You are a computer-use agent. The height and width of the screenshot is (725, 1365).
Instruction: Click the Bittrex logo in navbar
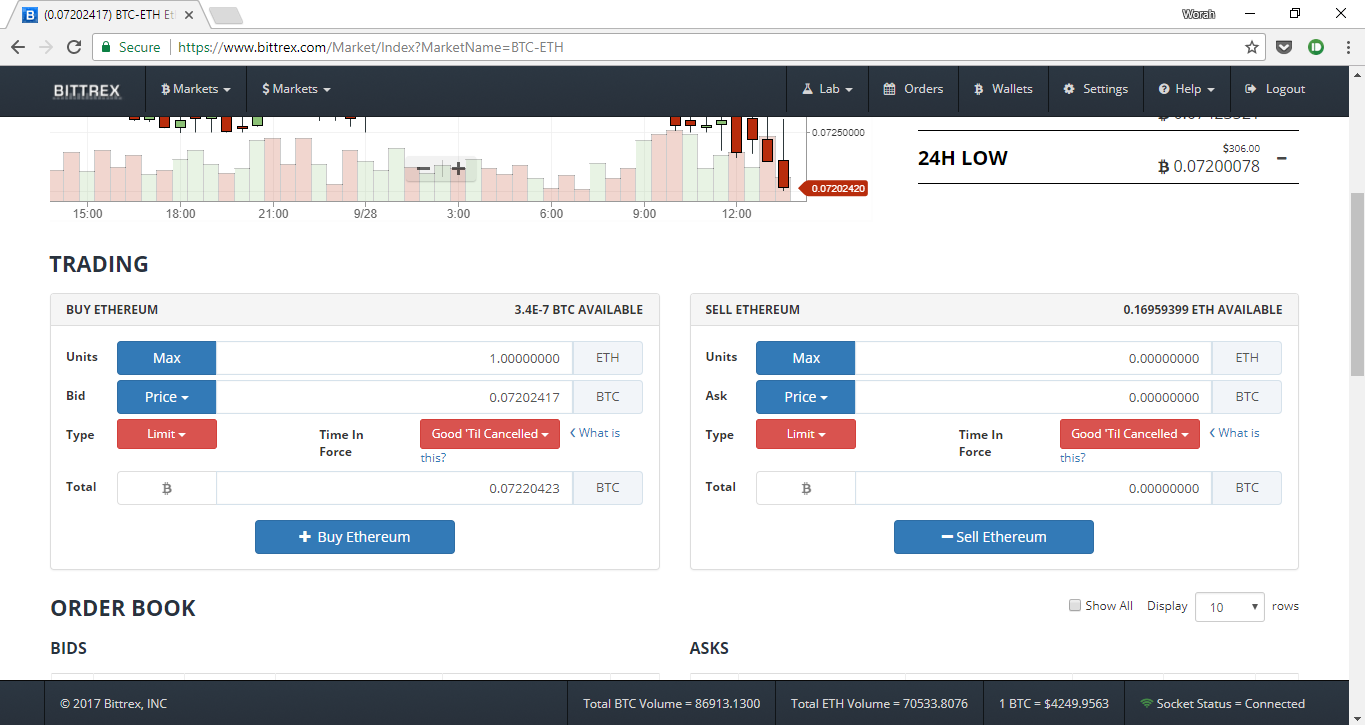tap(86, 90)
